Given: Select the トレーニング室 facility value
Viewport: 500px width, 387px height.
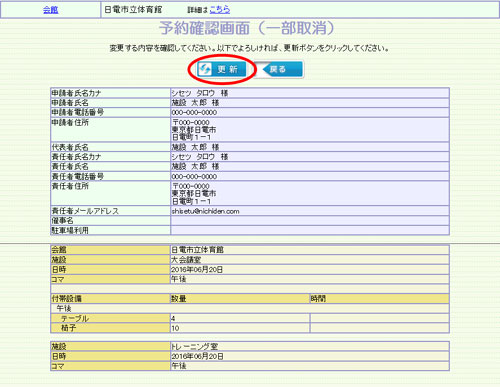Looking at the screenshot, I should pos(195,346).
